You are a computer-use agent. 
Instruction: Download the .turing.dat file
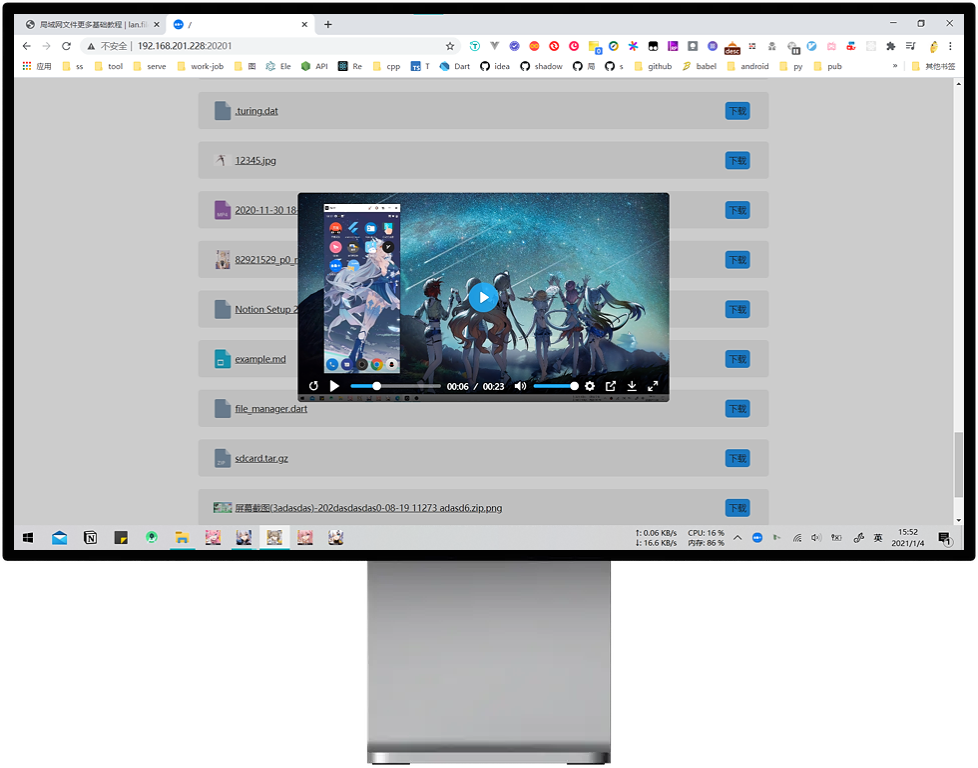(737, 111)
